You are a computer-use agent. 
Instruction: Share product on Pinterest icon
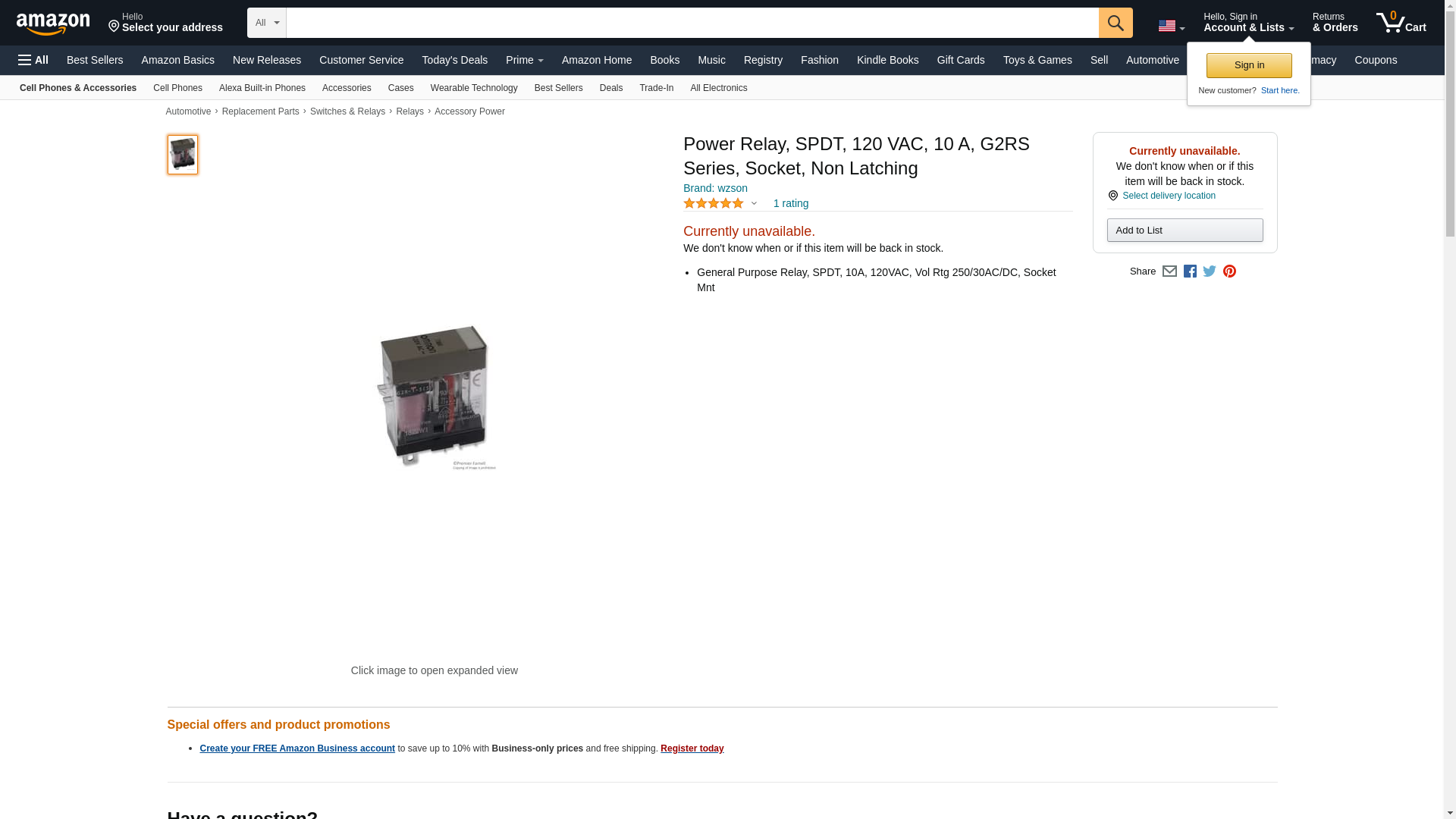tap(1229, 271)
